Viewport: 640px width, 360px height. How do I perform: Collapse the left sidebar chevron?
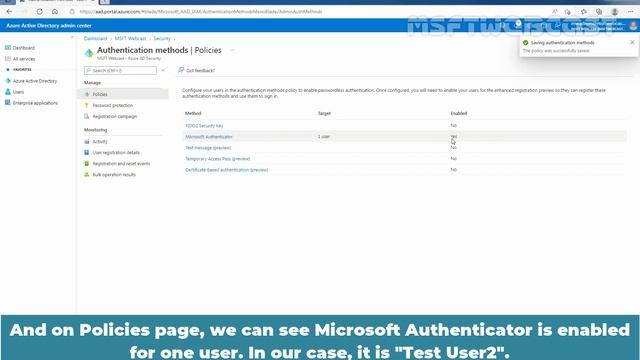[x=72, y=37]
